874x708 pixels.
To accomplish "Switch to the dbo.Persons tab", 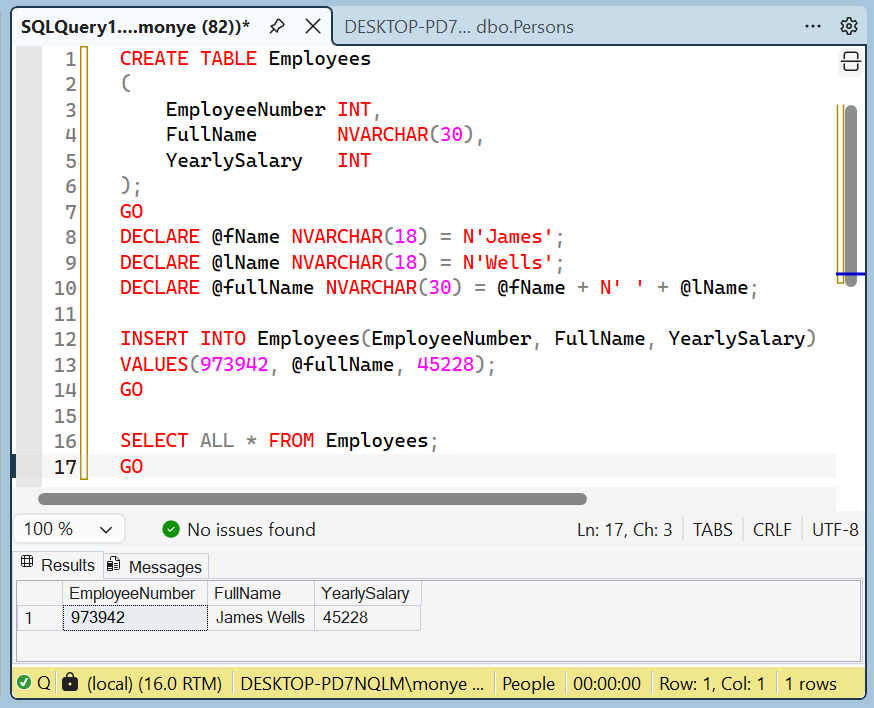I will [459, 27].
